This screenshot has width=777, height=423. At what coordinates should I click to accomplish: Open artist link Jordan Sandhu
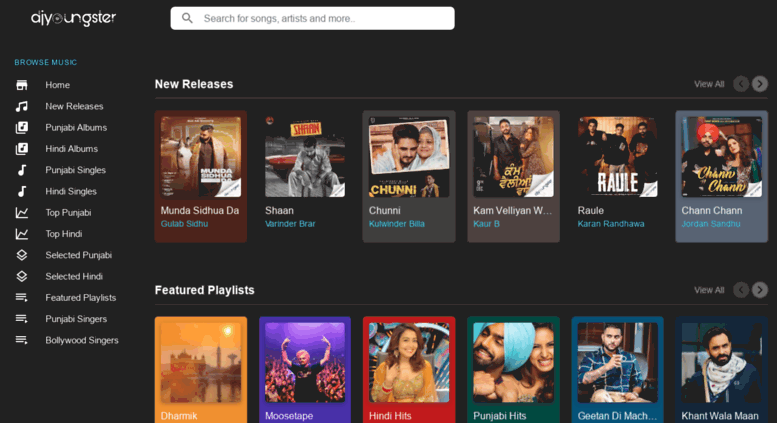(x=711, y=224)
